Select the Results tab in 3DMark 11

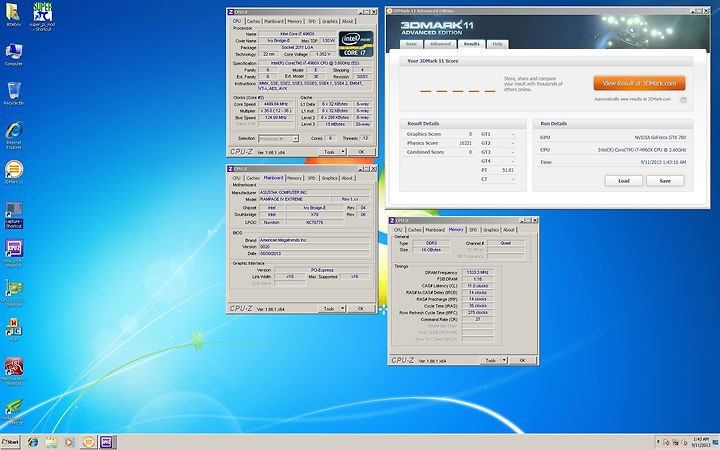(x=471, y=44)
